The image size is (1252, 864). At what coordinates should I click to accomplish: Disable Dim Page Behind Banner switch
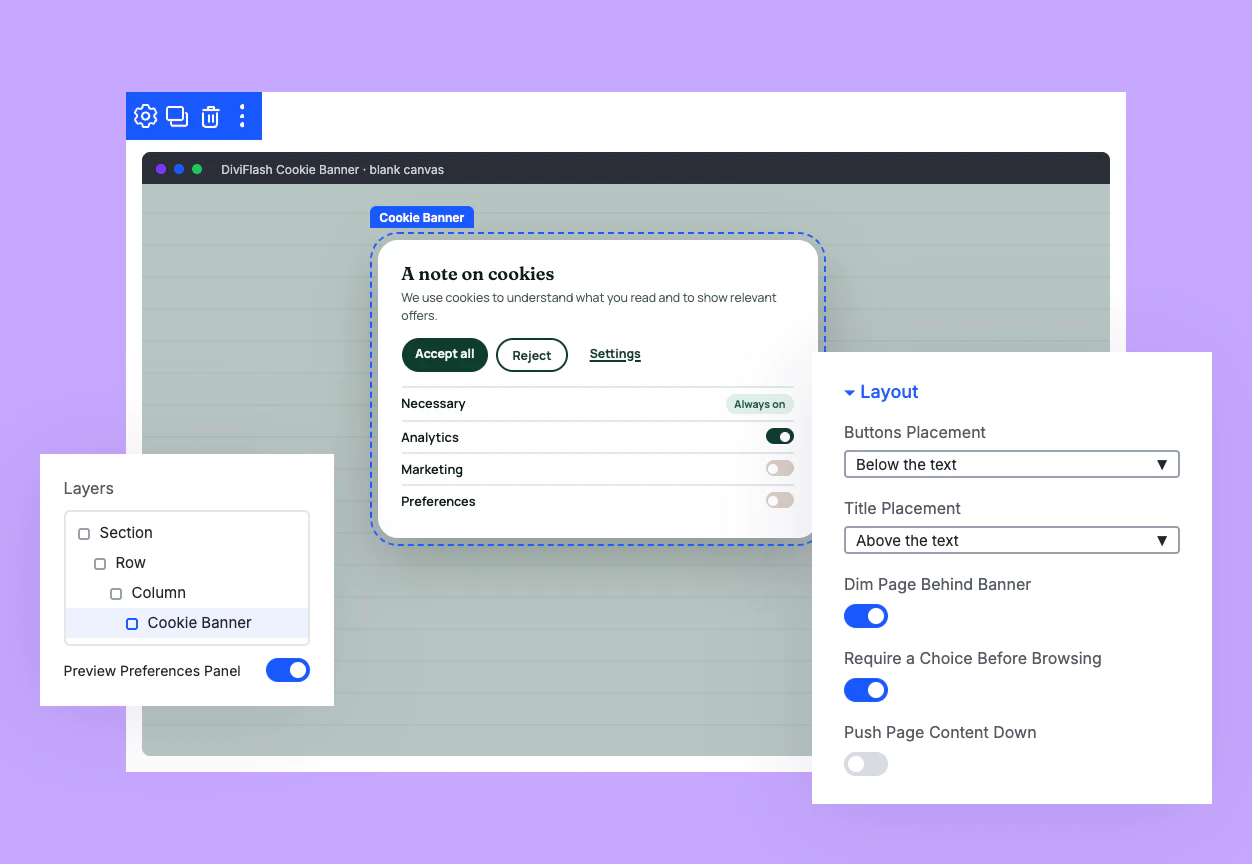point(866,616)
